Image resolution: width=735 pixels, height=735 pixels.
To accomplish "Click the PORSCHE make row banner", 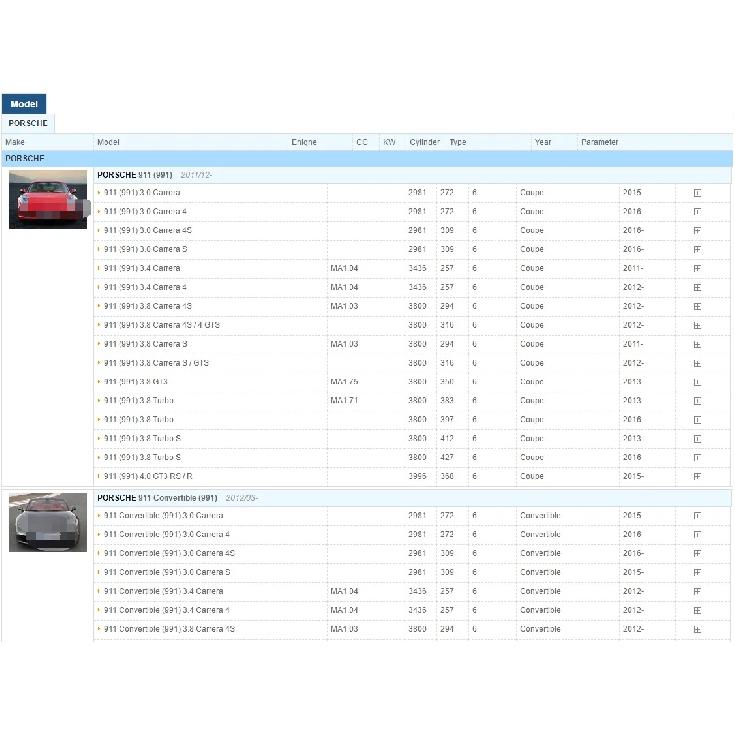I will click(367, 158).
